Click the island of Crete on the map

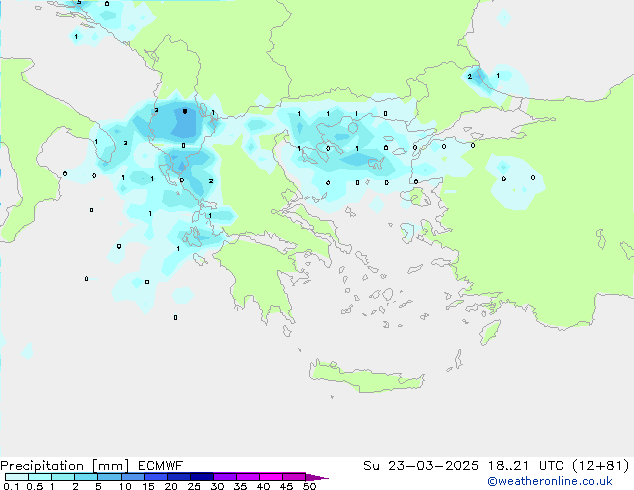tap(366, 377)
